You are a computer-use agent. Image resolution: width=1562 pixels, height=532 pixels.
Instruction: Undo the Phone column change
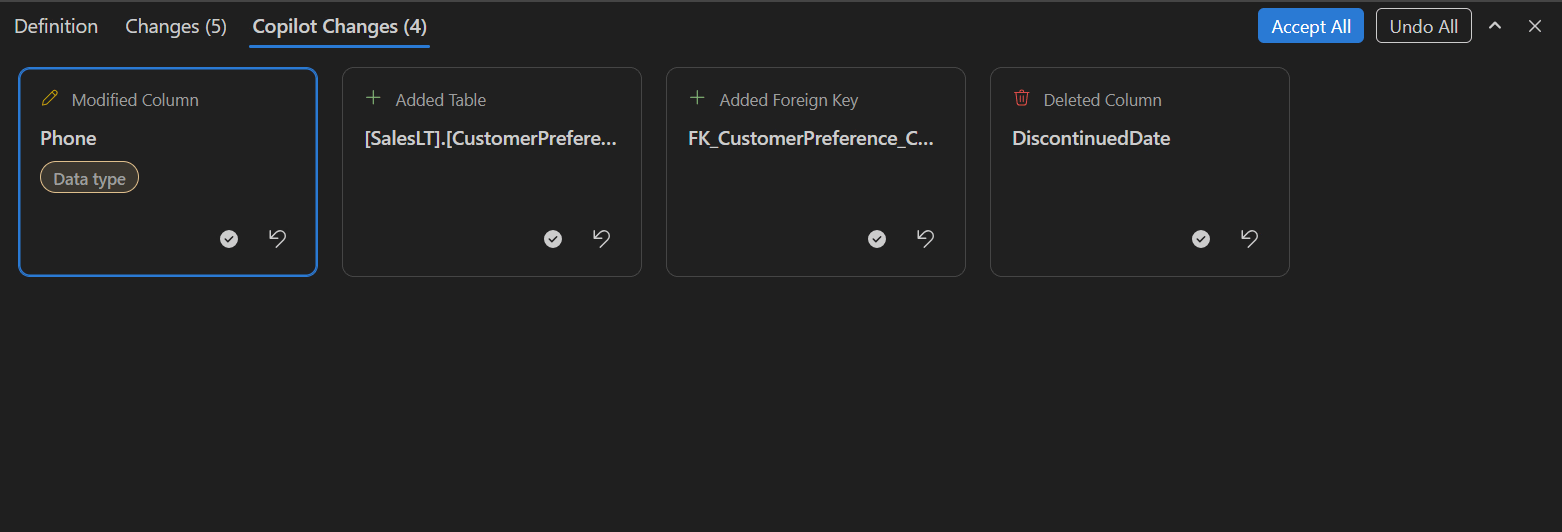pyautogui.click(x=277, y=239)
